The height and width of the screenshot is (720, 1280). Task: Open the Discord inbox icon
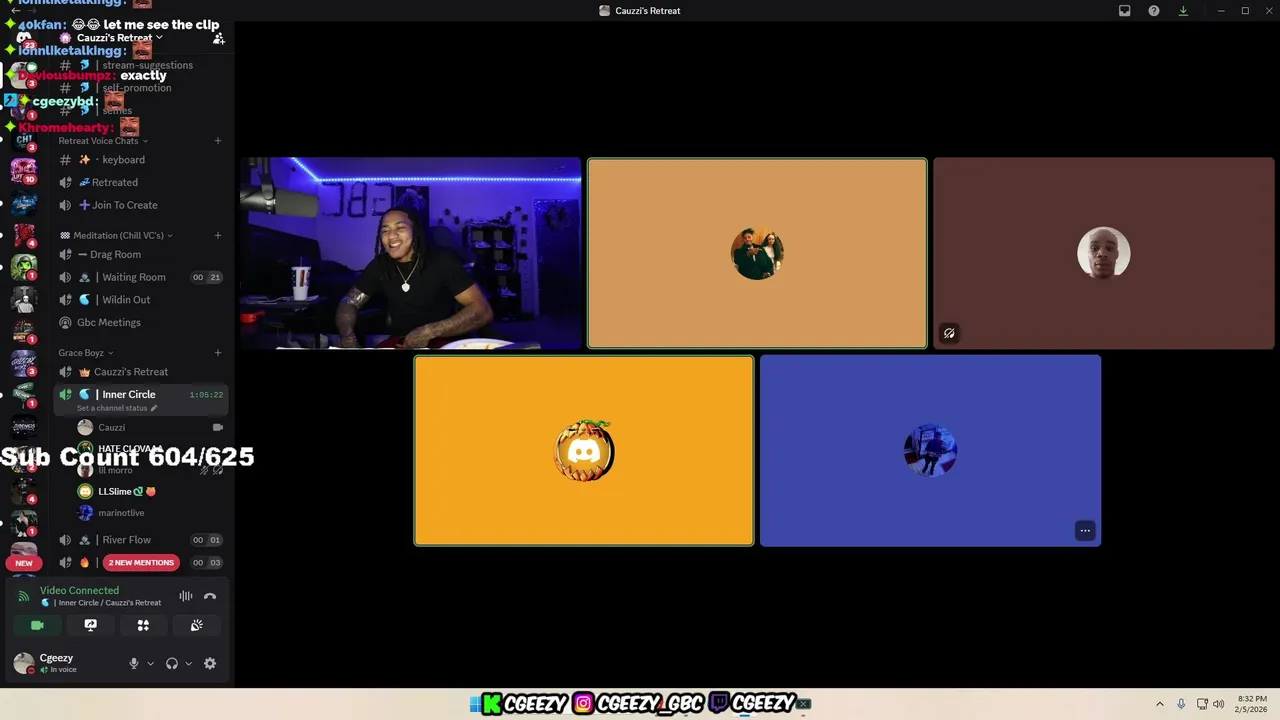click(x=1125, y=11)
